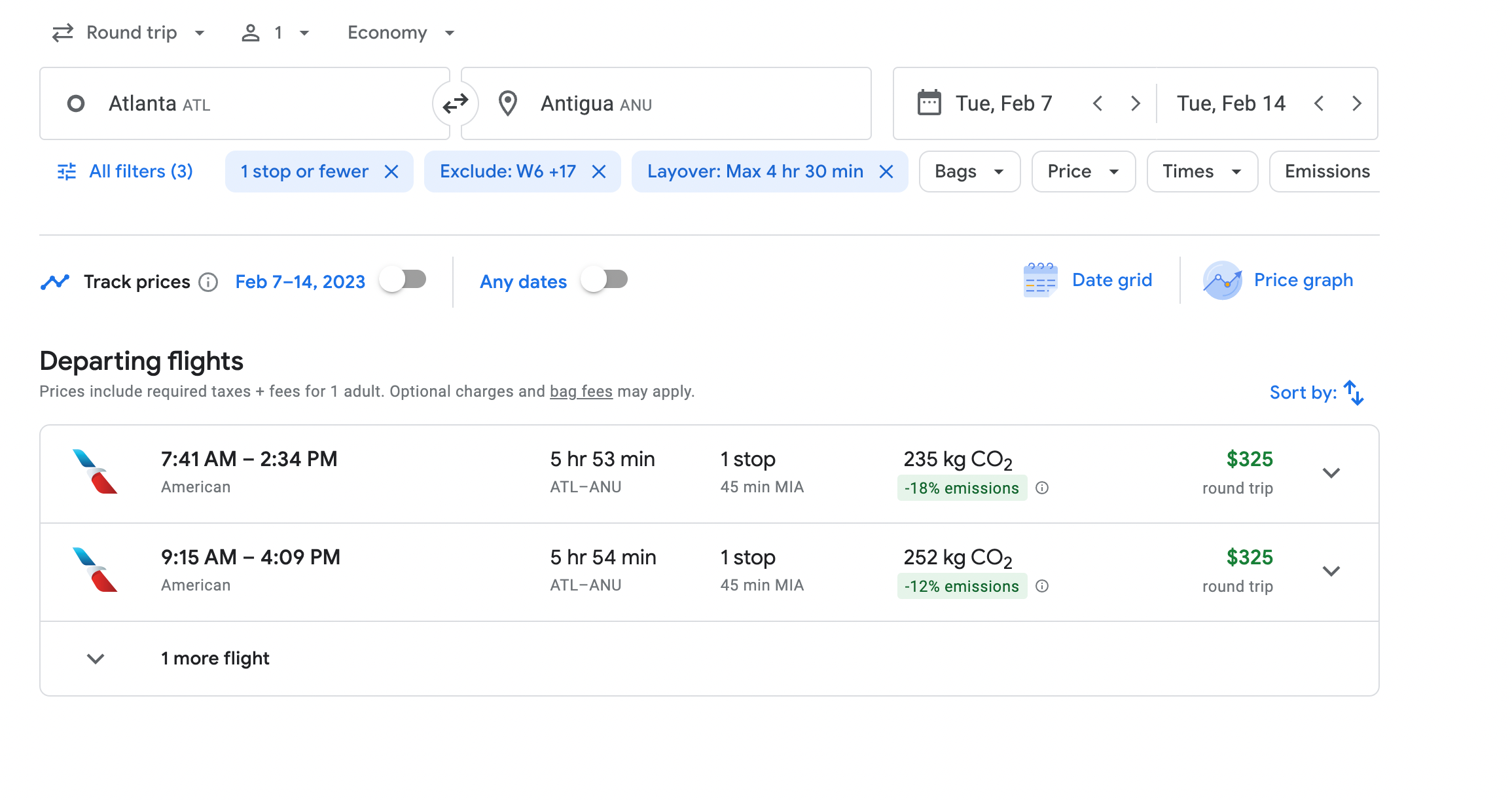Remove the Exclude W6 +17 airline filter

pos(598,172)
